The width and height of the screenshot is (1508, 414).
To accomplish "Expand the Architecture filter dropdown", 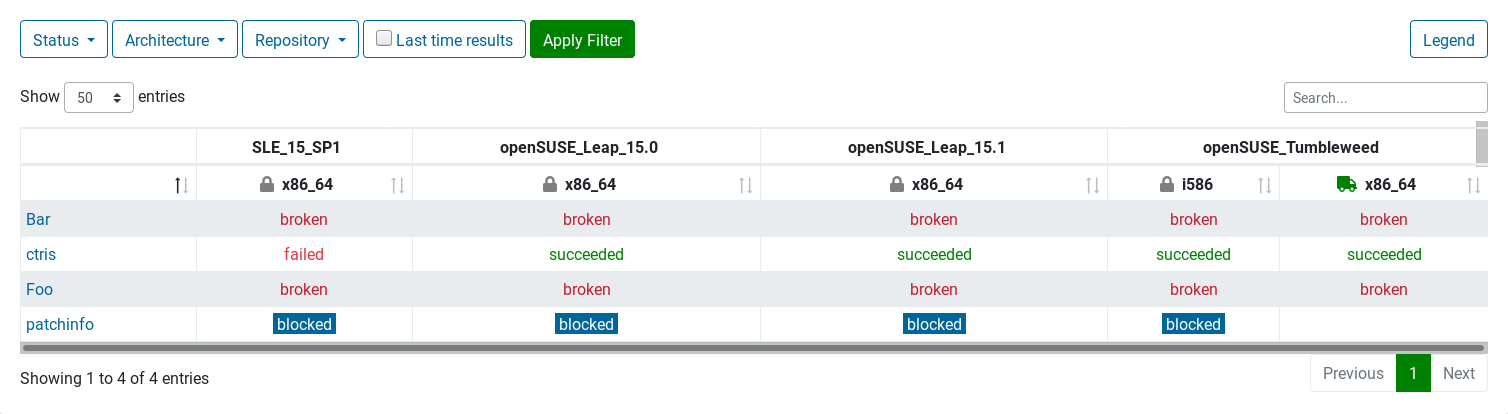I will point(175,40).
